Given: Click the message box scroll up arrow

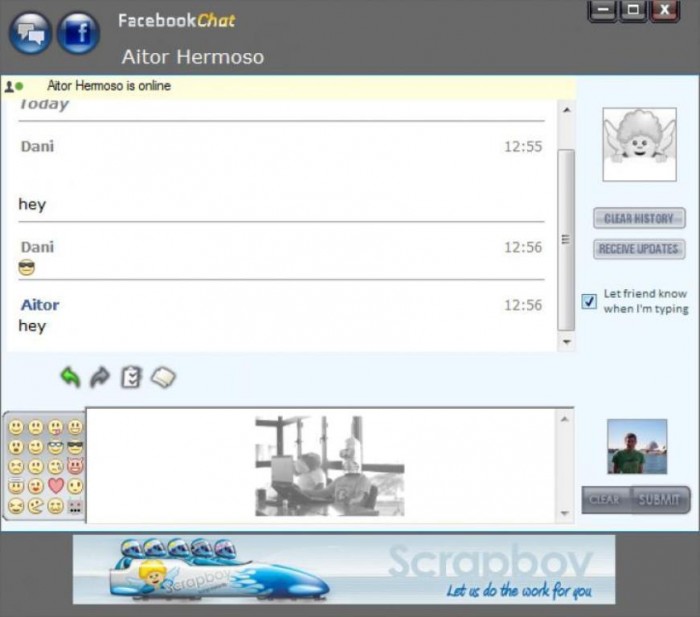Looking at the screenshot, I should pos(565,419).
